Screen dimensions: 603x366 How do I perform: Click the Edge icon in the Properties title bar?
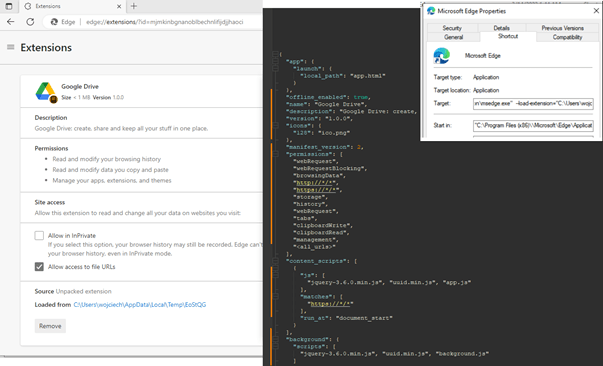tap(431, 11)
